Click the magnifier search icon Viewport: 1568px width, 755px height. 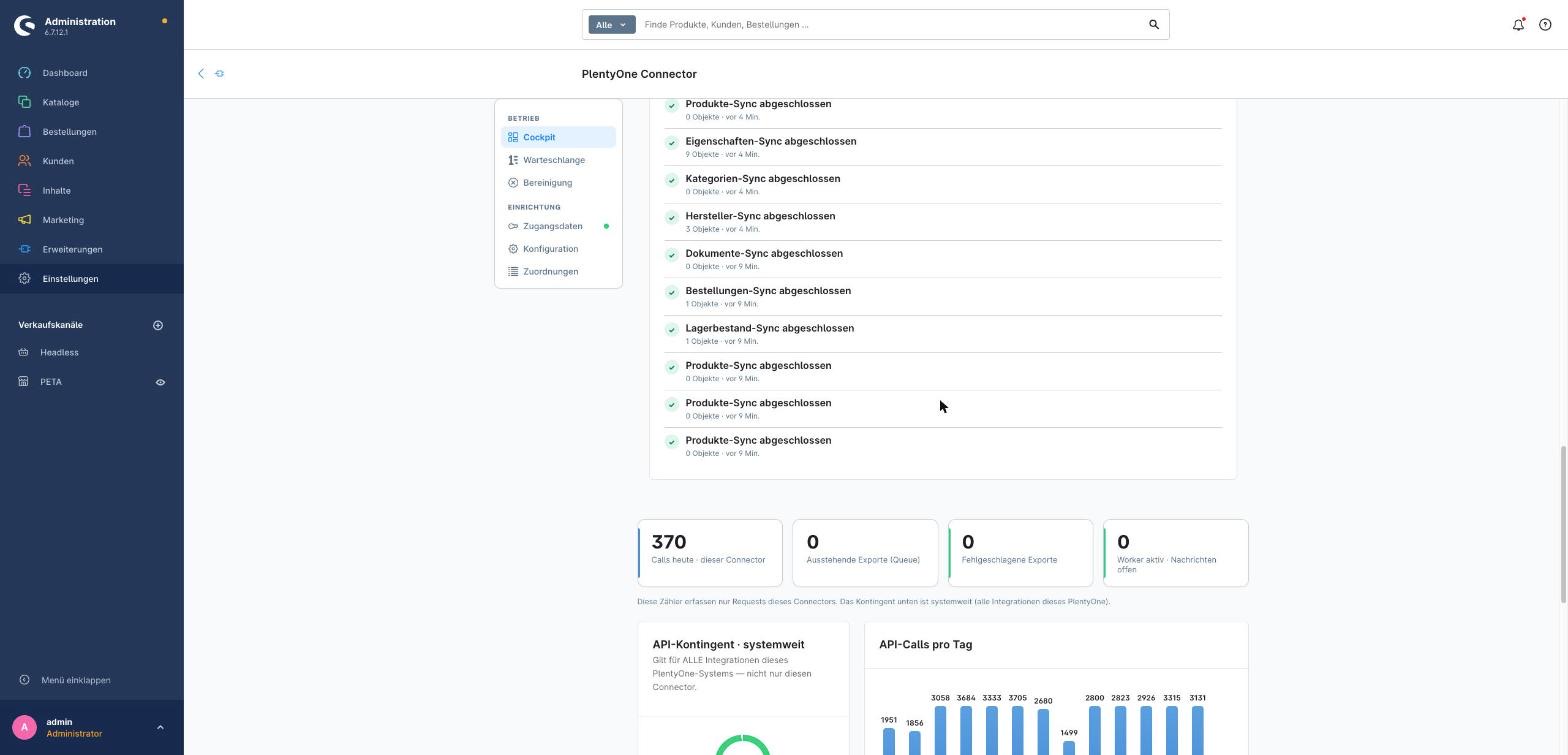coord(1154,25)
